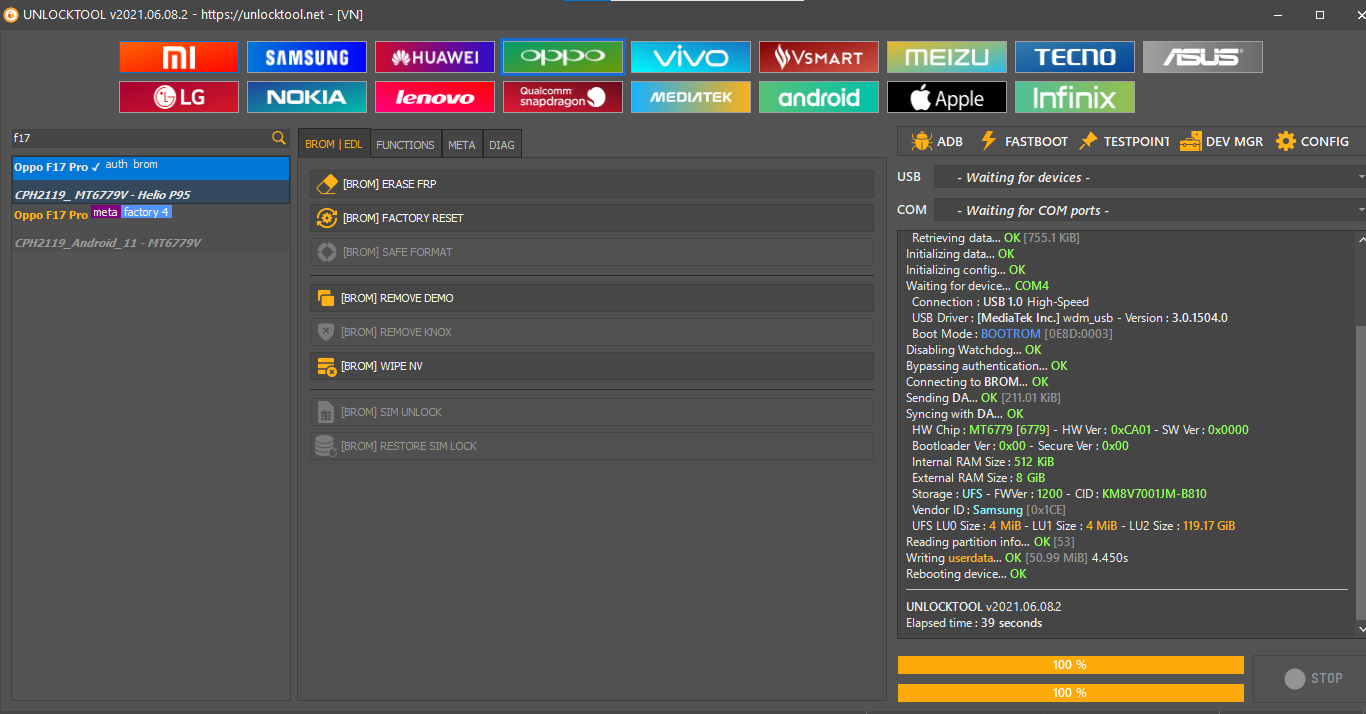1366x714 pixels.
Task: Switch to BROM | EDL tab
Action: (334, 144)
